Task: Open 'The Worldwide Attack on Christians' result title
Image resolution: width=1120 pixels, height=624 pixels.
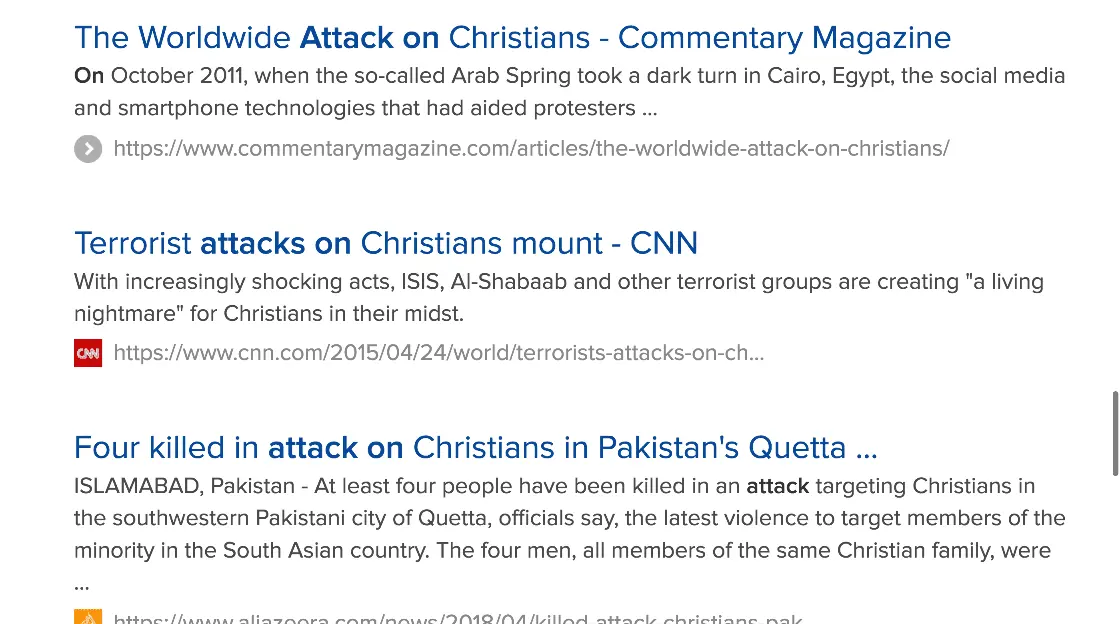Action: pos(512,38)
